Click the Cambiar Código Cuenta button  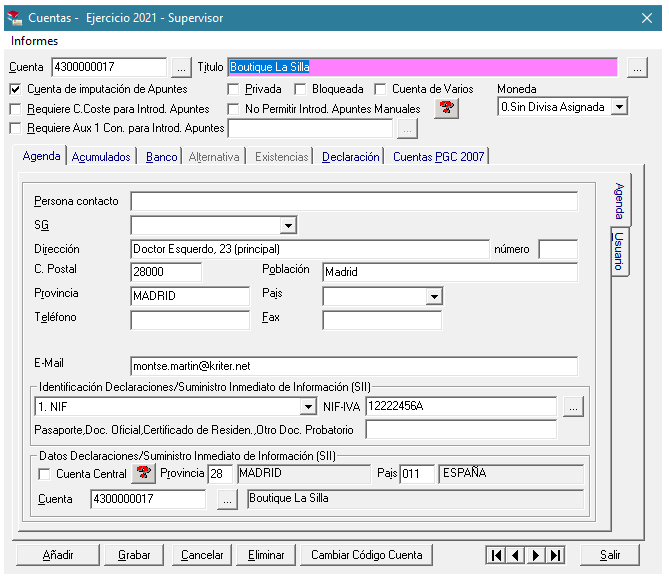coord(367,555)
